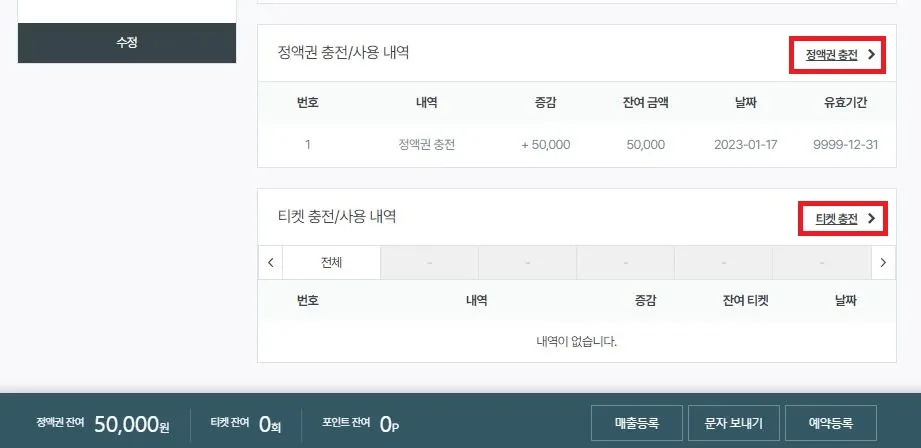This screenshot has width=921, height=448.
Task: Click the chevron icon beside 정액권 충전
Action: pyautogui.click(x=872, y=55)
